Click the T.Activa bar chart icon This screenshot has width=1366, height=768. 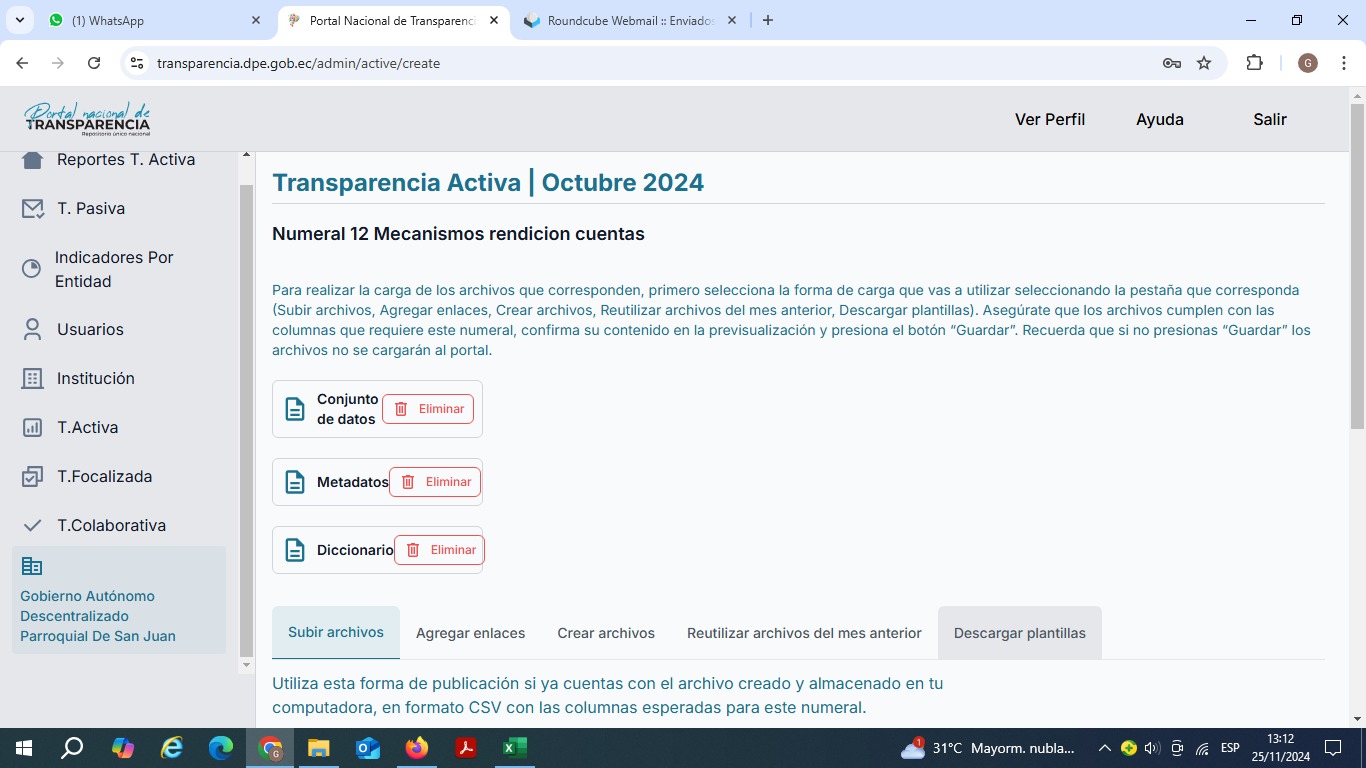[33, 427]
